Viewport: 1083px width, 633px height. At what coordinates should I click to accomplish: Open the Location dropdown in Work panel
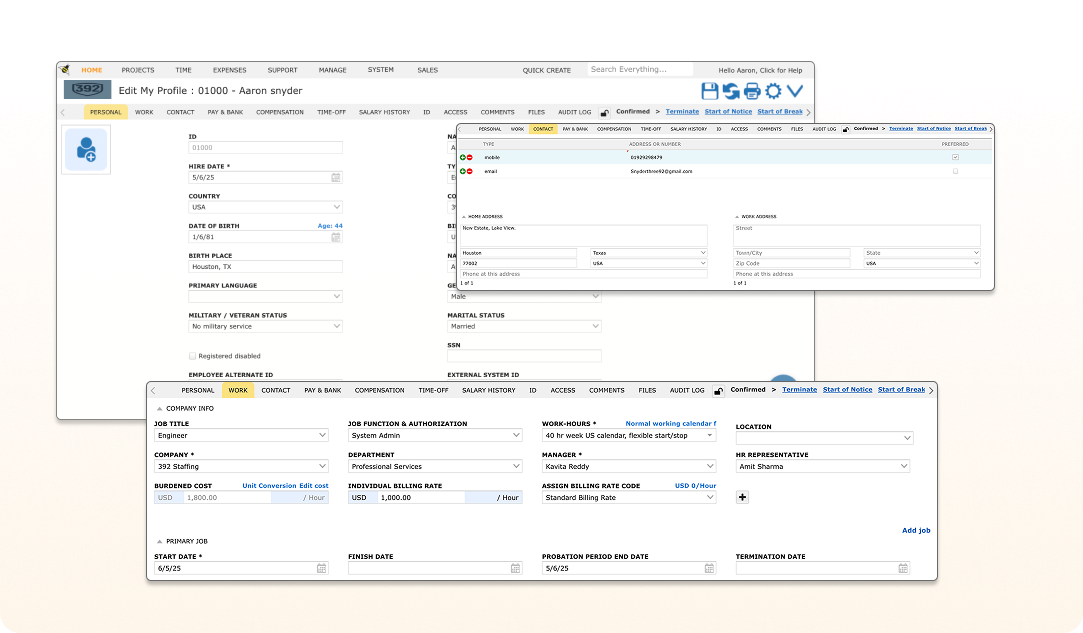pos(825,438)
